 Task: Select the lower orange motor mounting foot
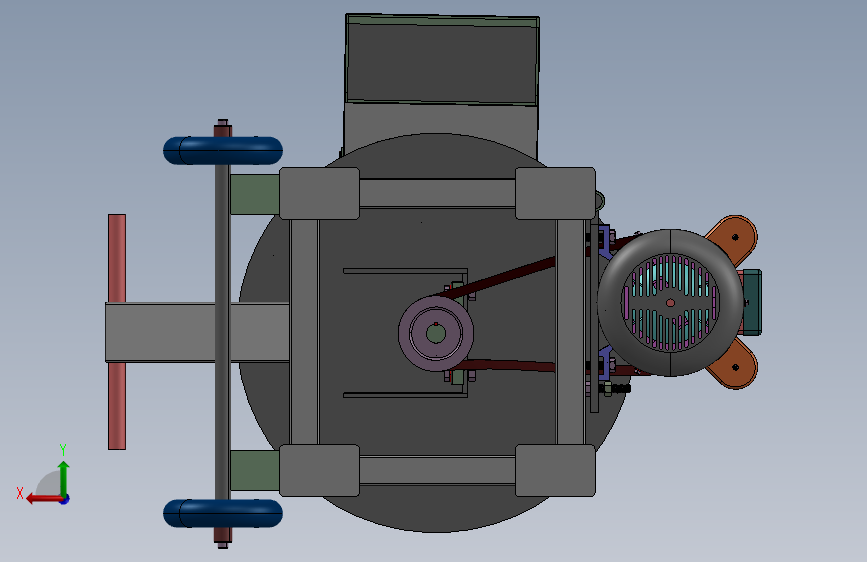(733, 365)
